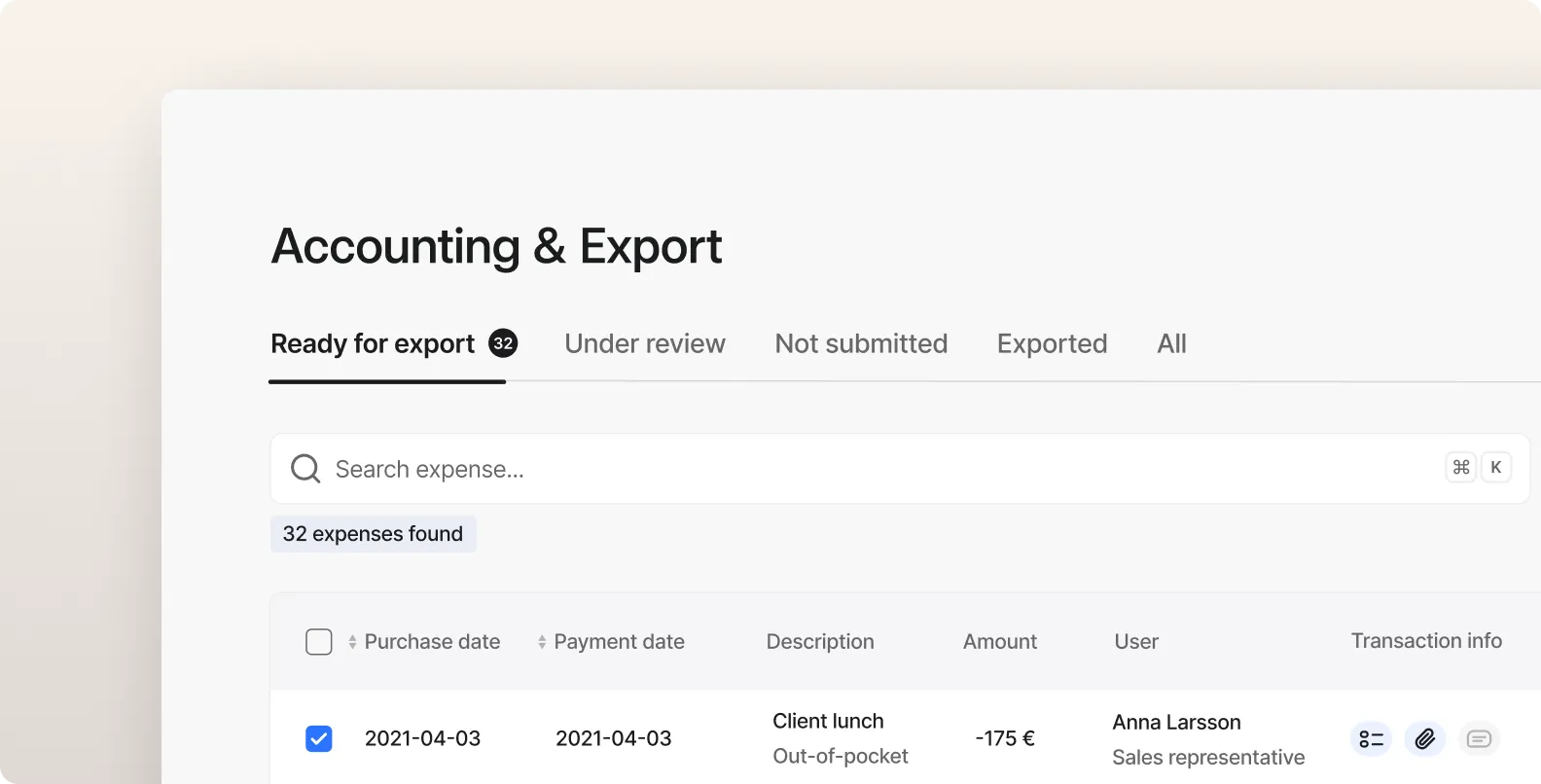Screen dimensions: 1541x784
Task: Click the command key shortcut badge
Action: click(x=1461, y=468)
